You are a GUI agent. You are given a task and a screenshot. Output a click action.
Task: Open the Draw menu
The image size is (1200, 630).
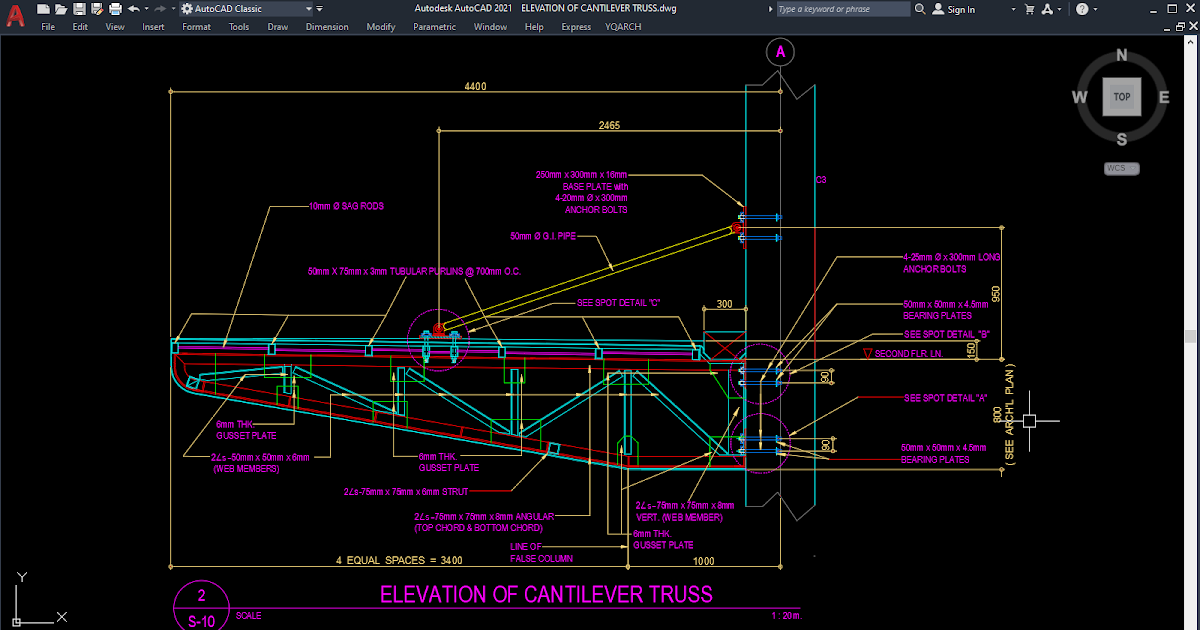(x=277, y=27)
